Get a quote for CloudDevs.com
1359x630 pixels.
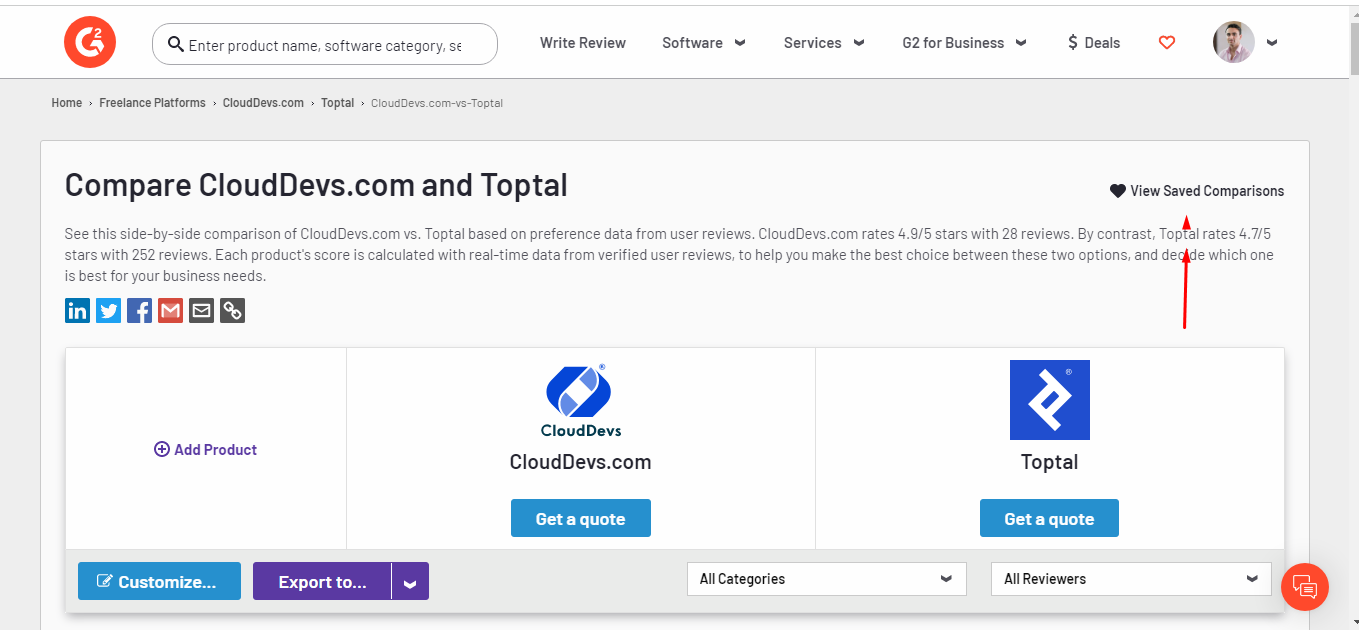click(x=581, y=518)
